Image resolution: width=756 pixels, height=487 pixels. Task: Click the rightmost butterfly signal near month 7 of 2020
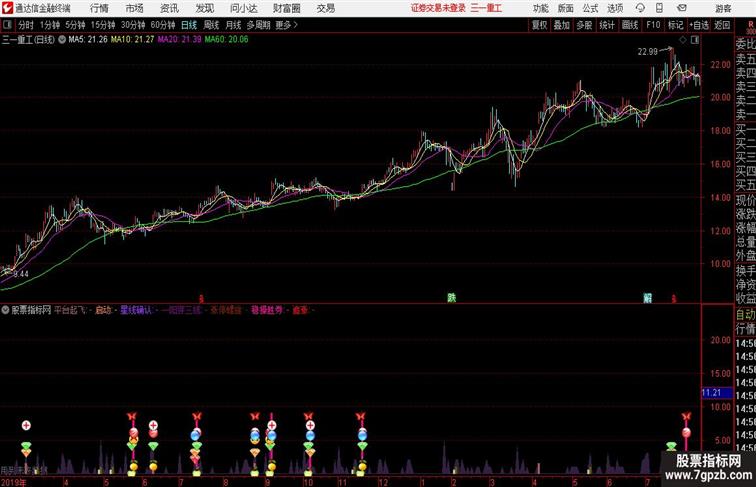(686, 416)
